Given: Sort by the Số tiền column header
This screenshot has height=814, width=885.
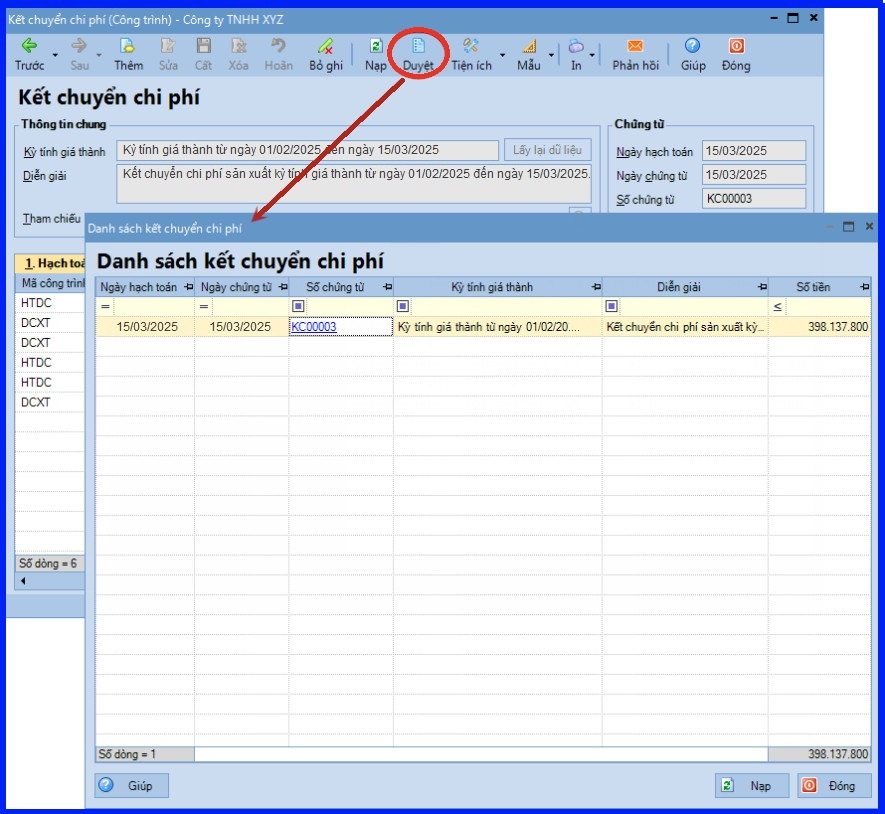Looking at the screenshot, I should (813, 287).
